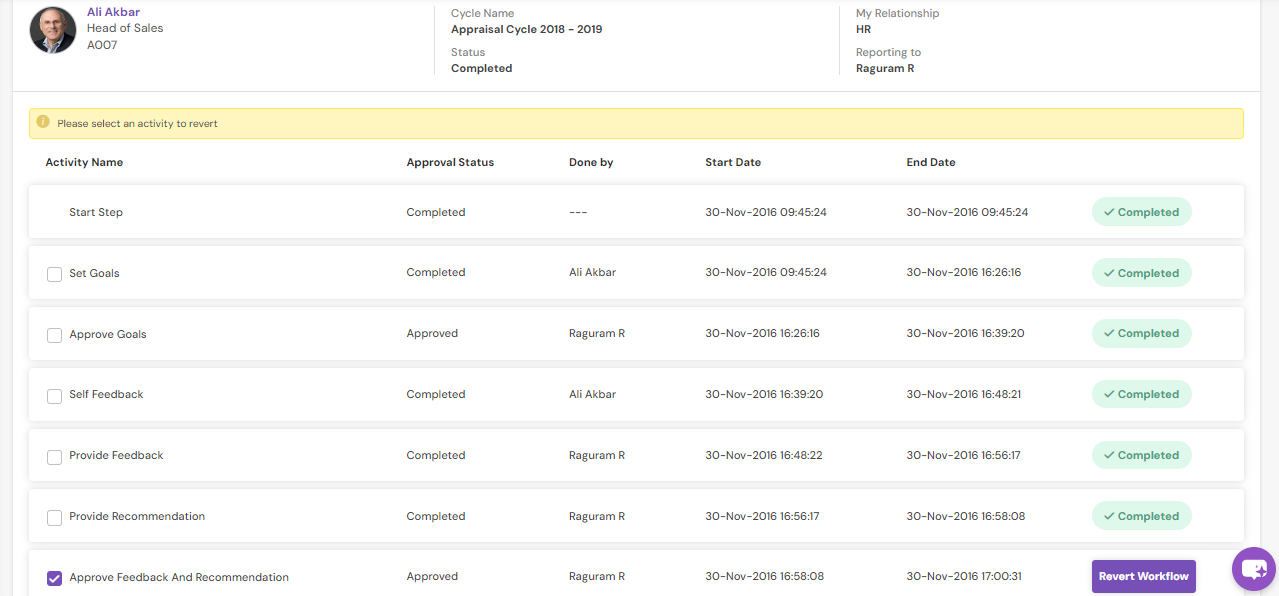Screen dimensions: 1279x596
Task: Tick the Provide Recommendation checkbox
Action: point(55,518)
